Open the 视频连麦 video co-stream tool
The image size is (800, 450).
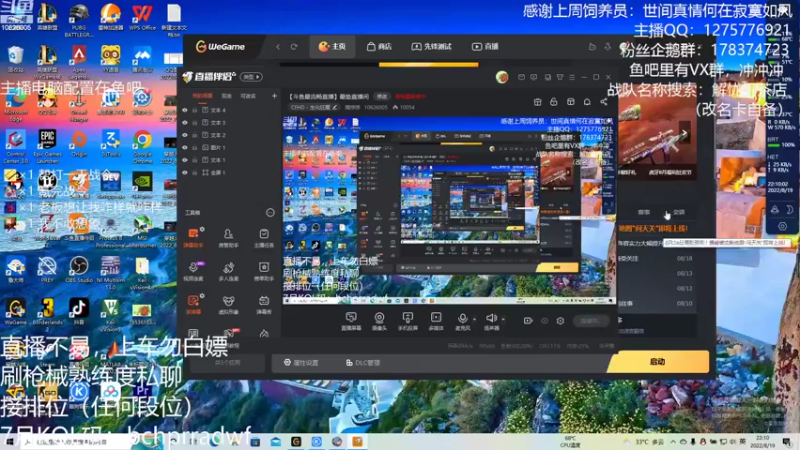tap(193, 271)
